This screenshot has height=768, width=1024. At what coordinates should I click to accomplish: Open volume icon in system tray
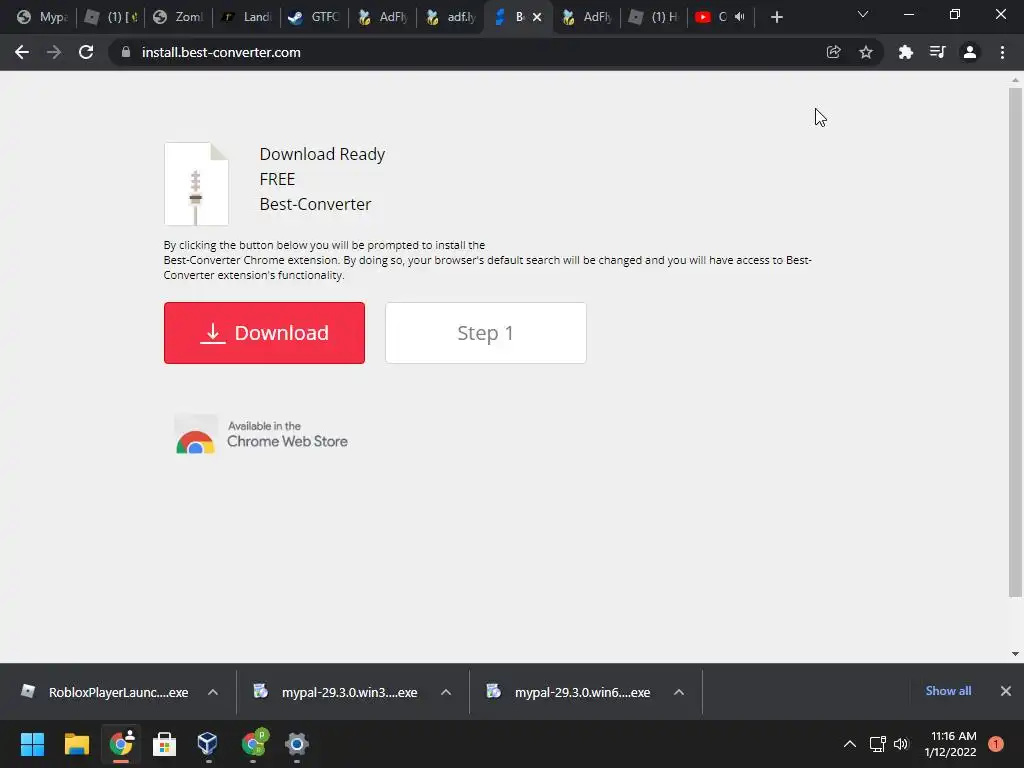901,744
